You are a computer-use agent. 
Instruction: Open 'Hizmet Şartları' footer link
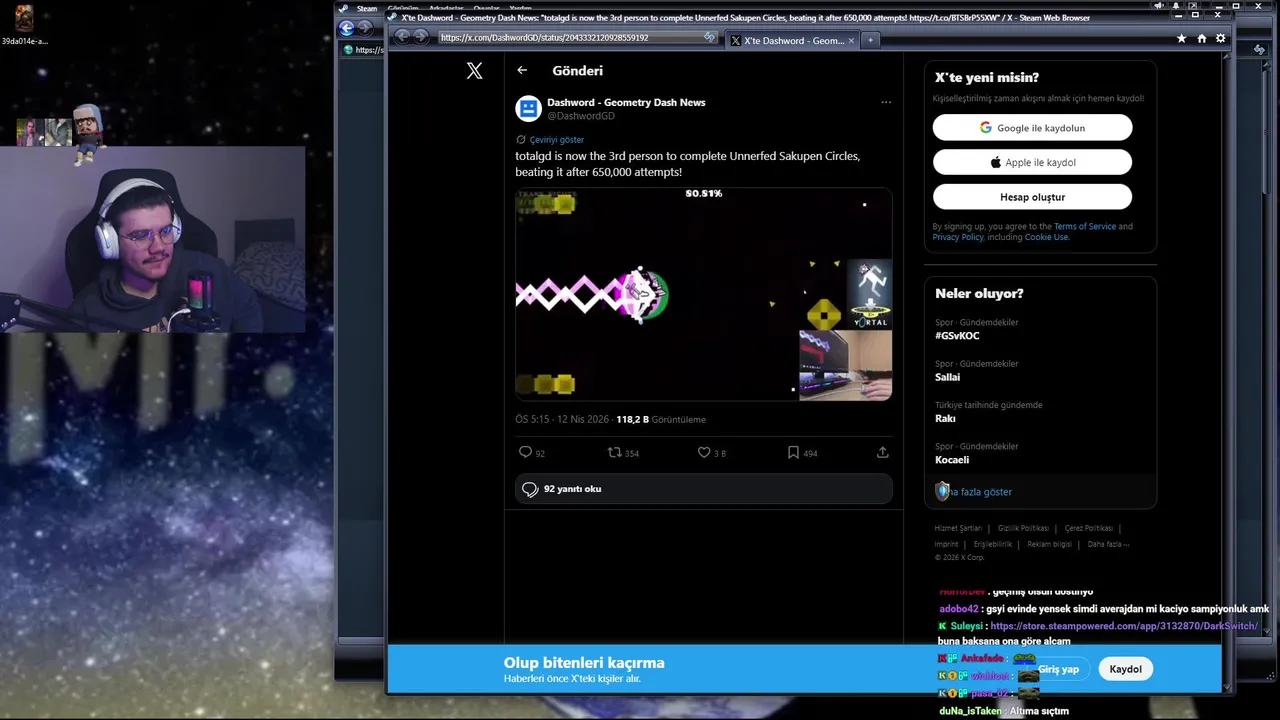click(958, 528)
